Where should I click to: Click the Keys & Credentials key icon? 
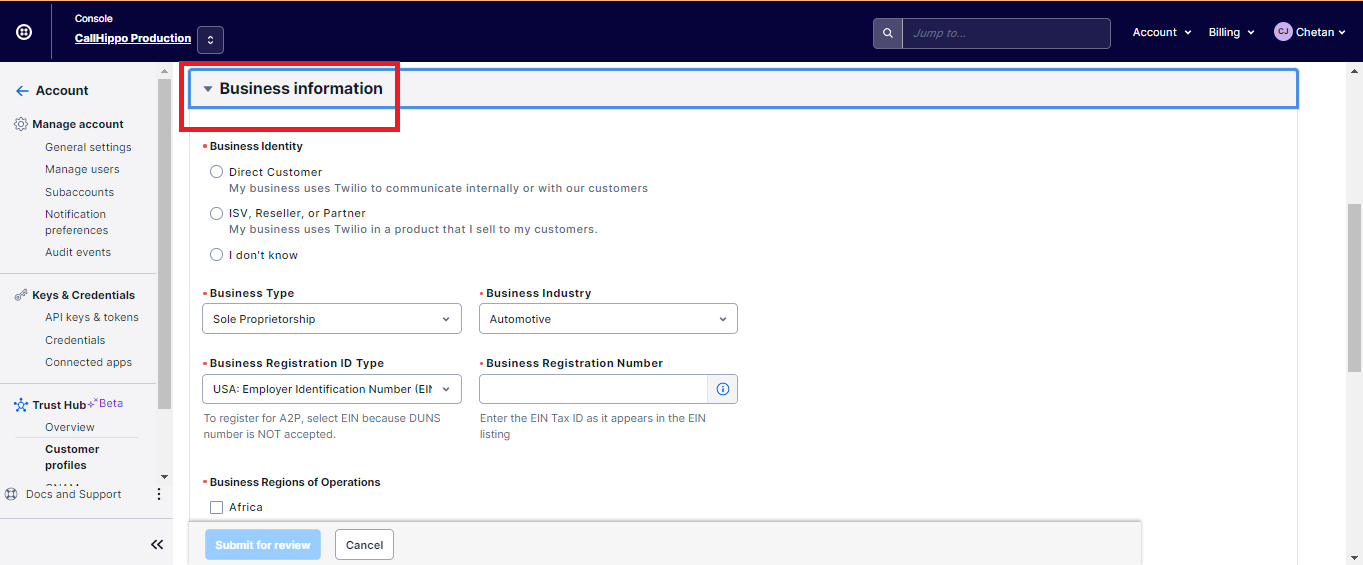[21, 295]
